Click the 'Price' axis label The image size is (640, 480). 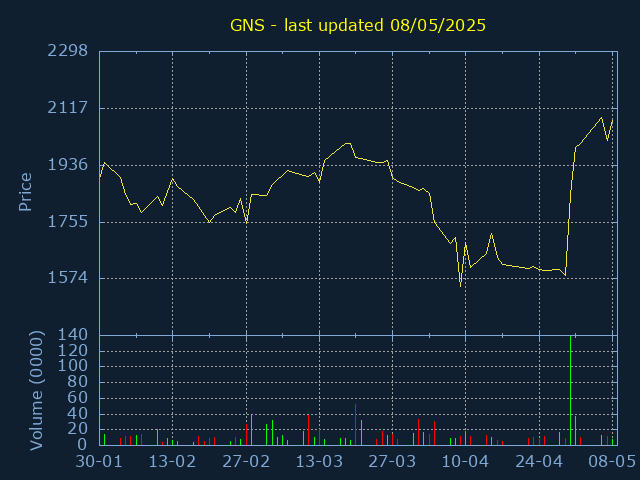tap(25, 192)
